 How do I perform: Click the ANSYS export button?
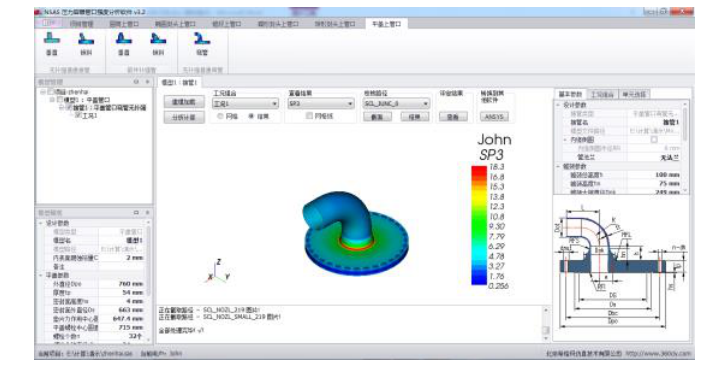494,117
